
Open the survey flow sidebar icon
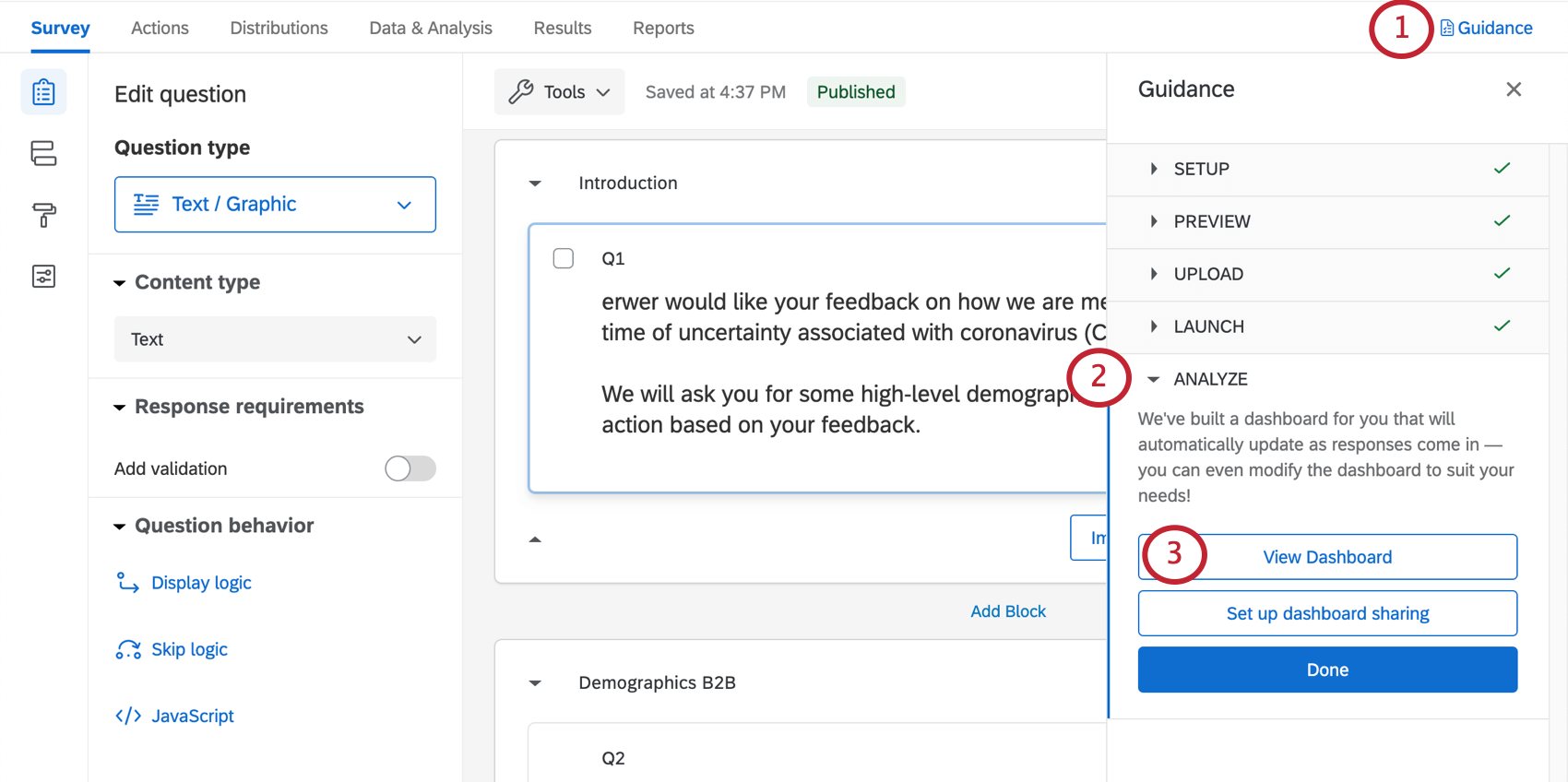[x=43, y=153]
